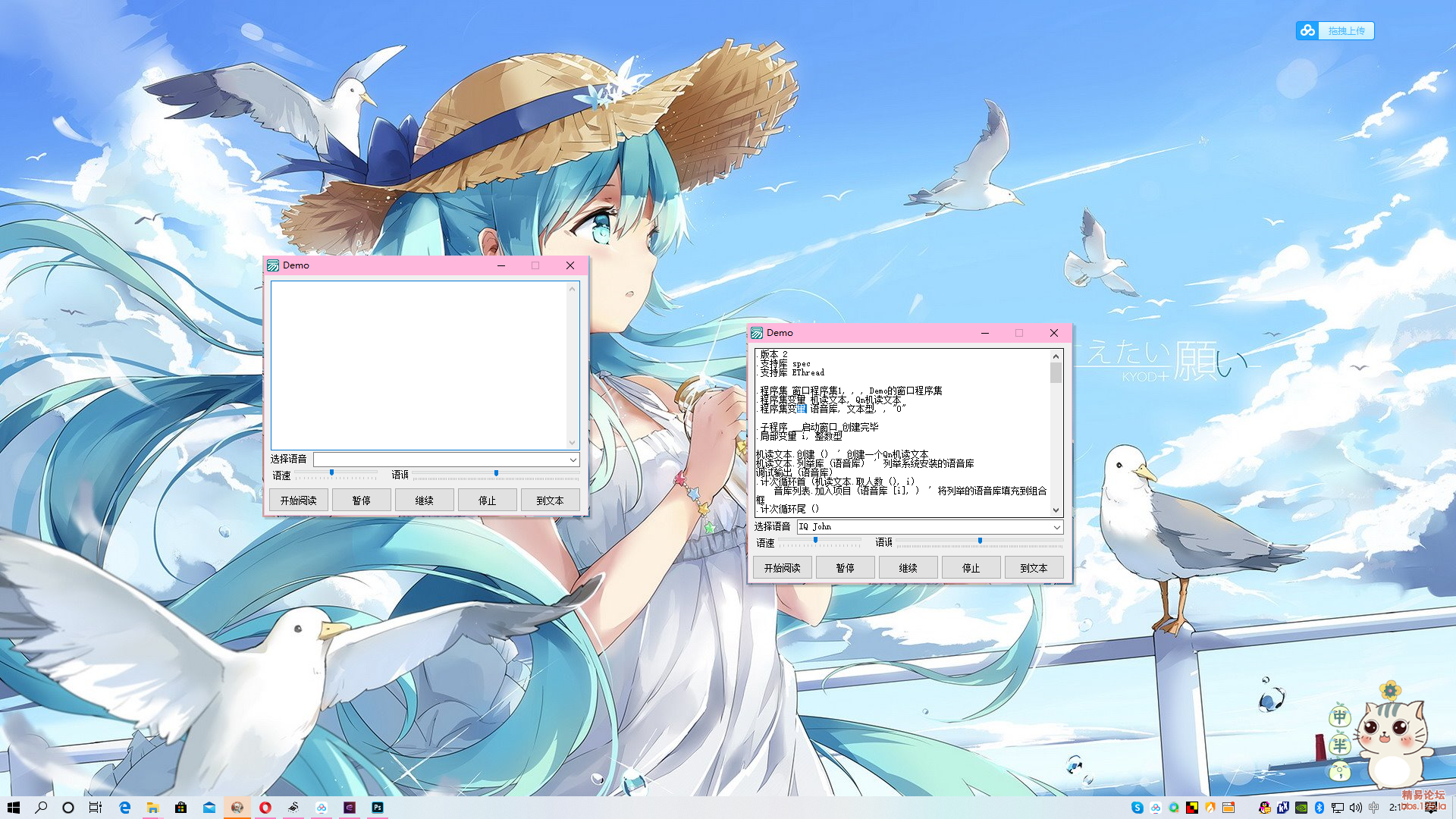The height and width of the screenshot is (819, 1456).
Task: Click 继续 in left Demo window
Action: (424, 500)
